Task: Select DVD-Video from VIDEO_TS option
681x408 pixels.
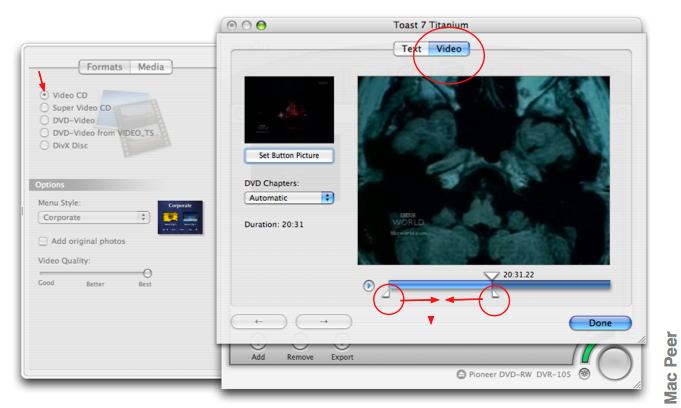Action: pos(44,133)
